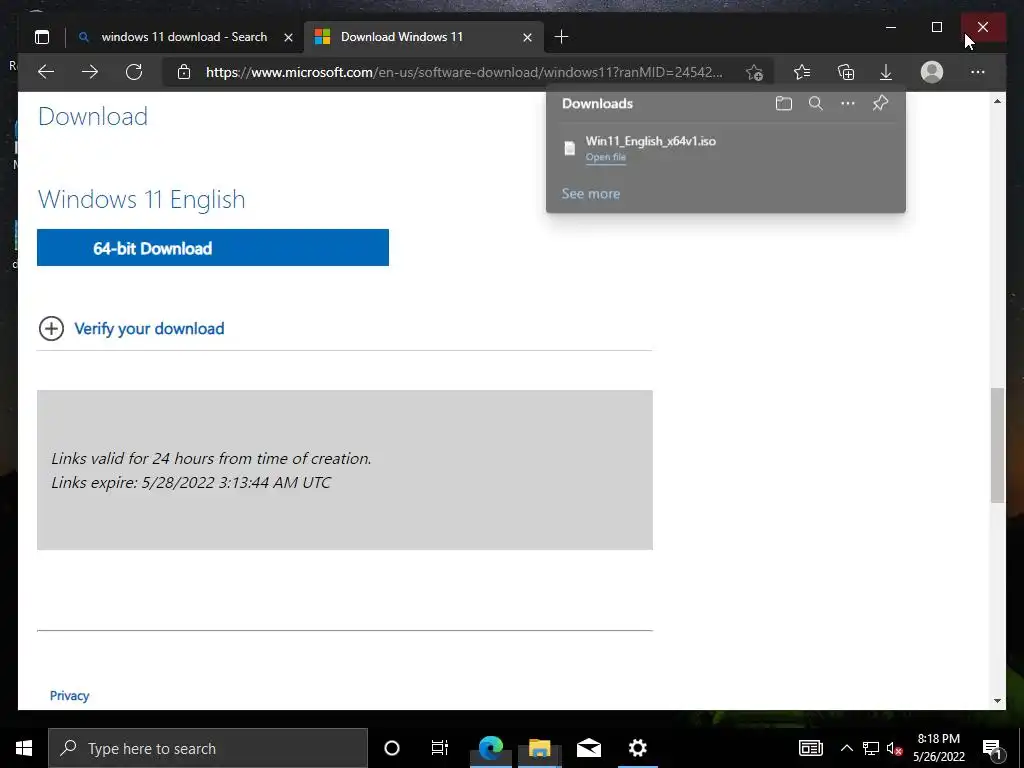Open the clock and calendar flyout

(x=938, y=748)
